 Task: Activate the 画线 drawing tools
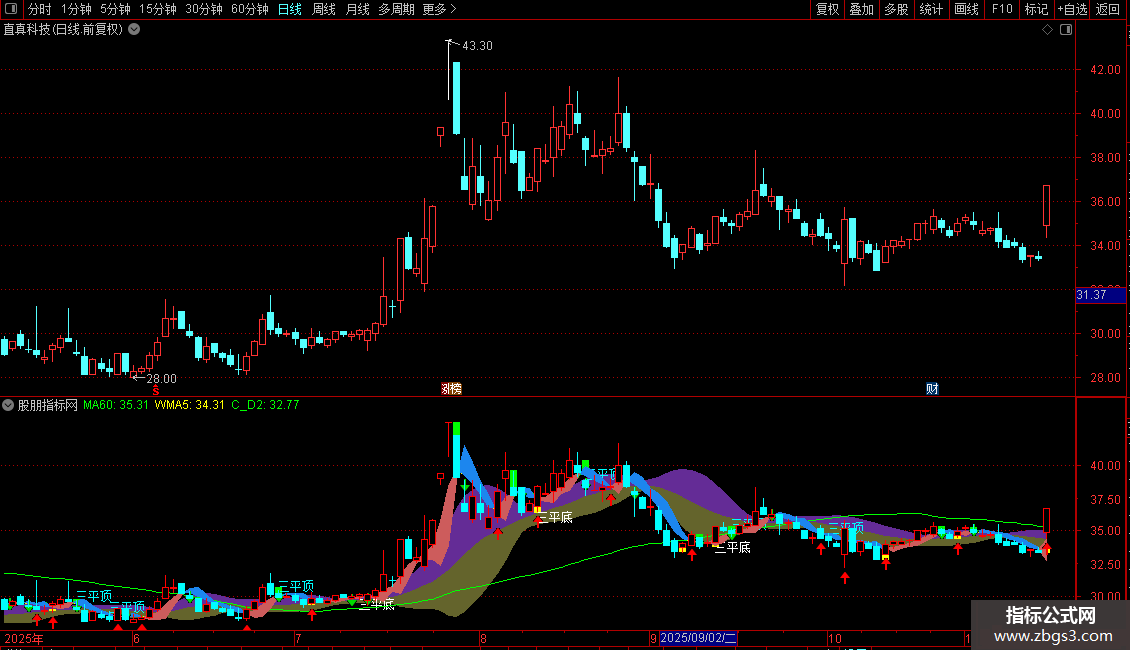[x=966, y=9]
